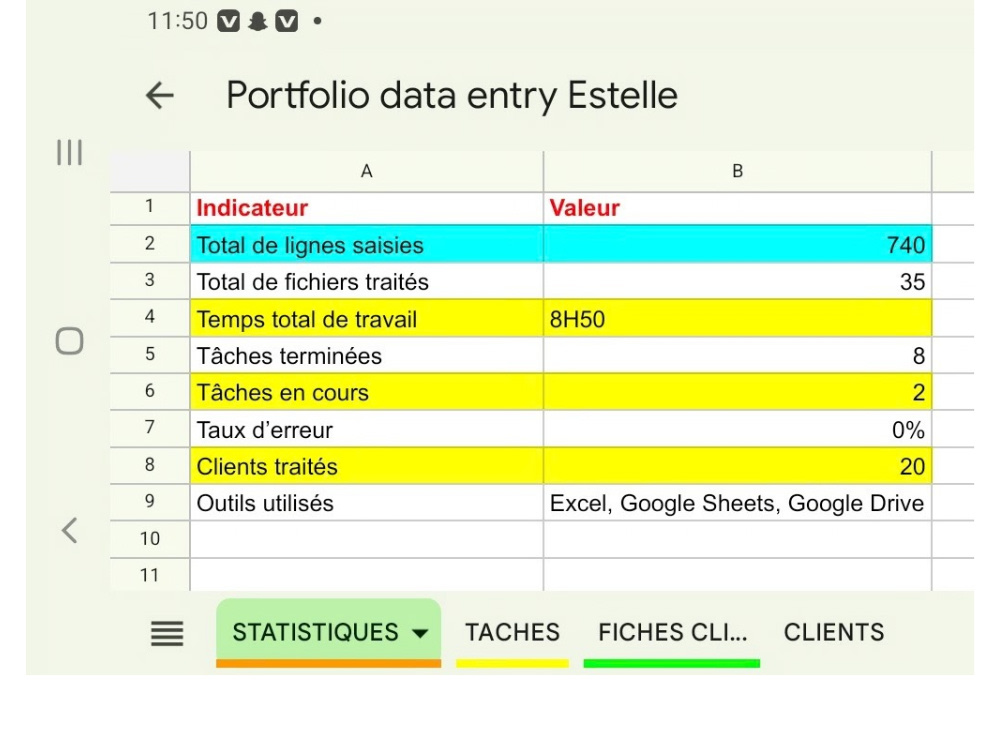Viewport: 1000px width, 750px height.
Task: Select row 10 header
Action: pos(149,539)
